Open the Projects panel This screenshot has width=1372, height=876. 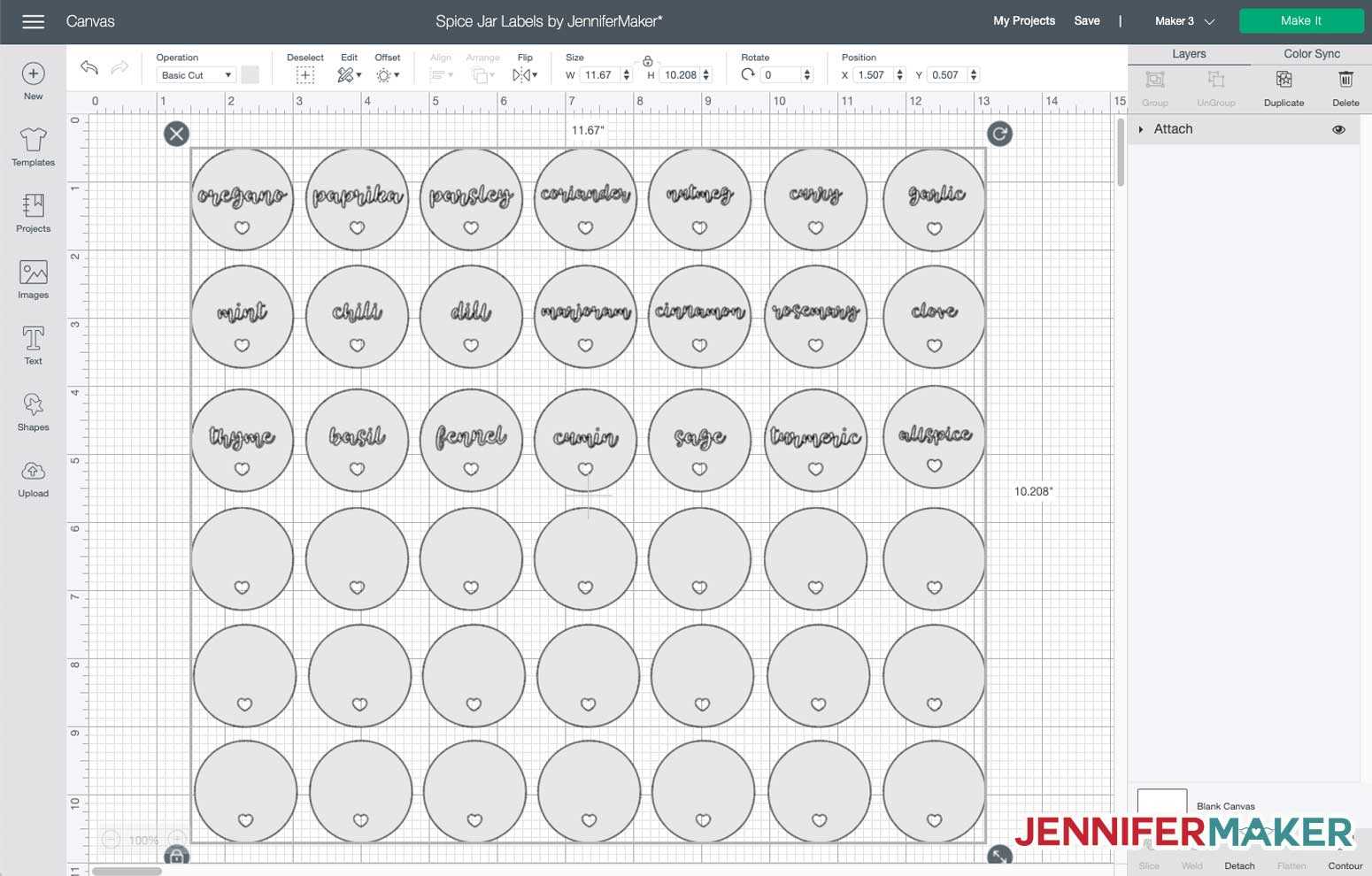coord(33,213)
